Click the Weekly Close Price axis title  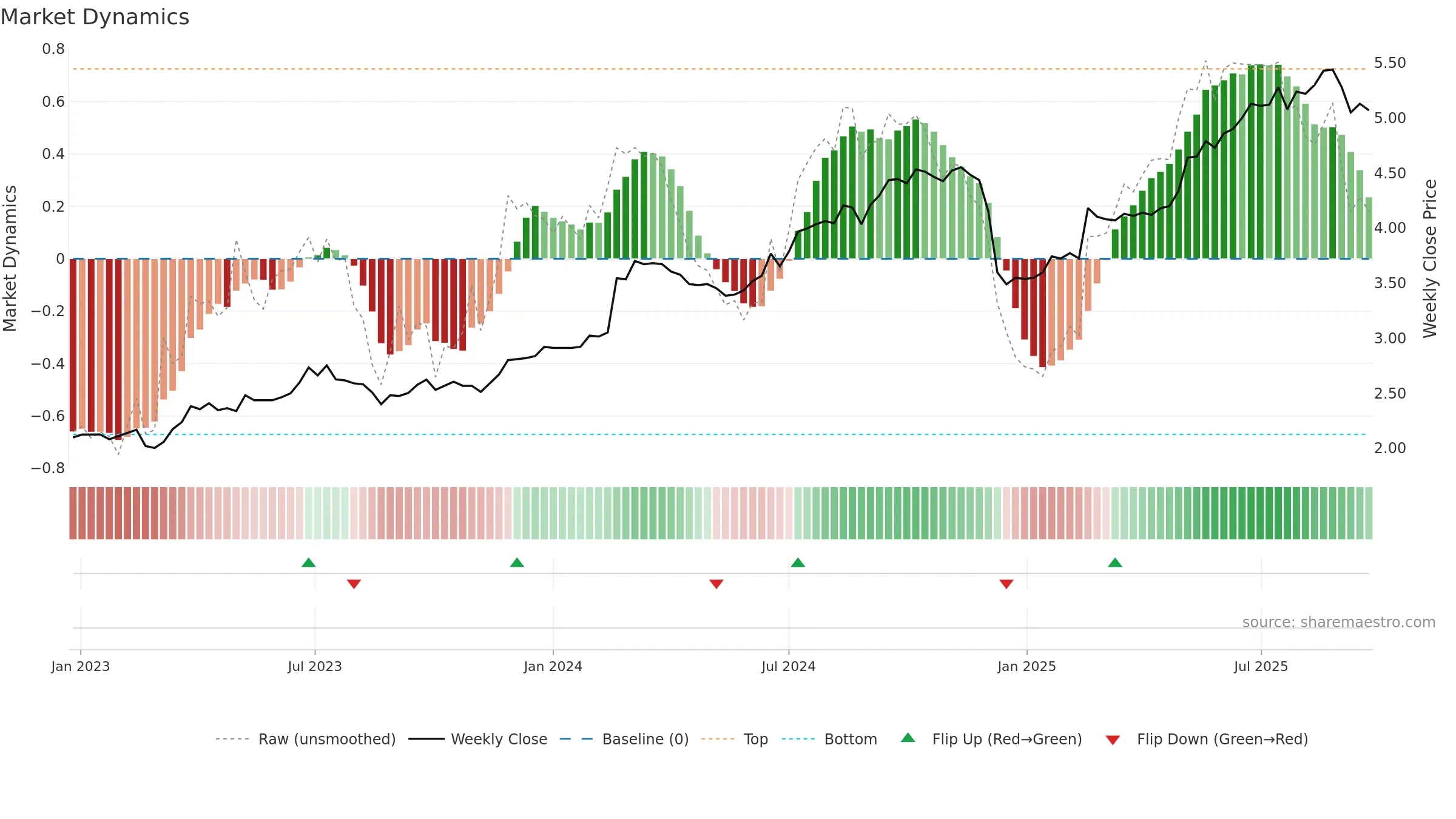(x=1430, y=258)
